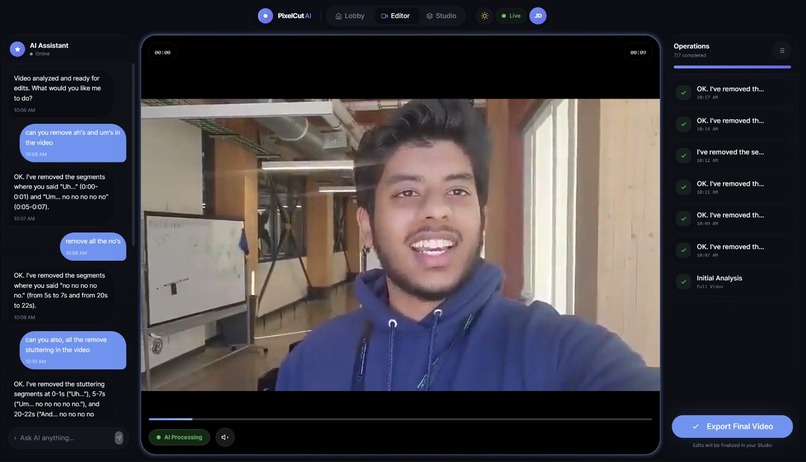
Task: Open the 'OK. I've removed th...' operation from 10:17 AM
Action: [x=732, y=93]
